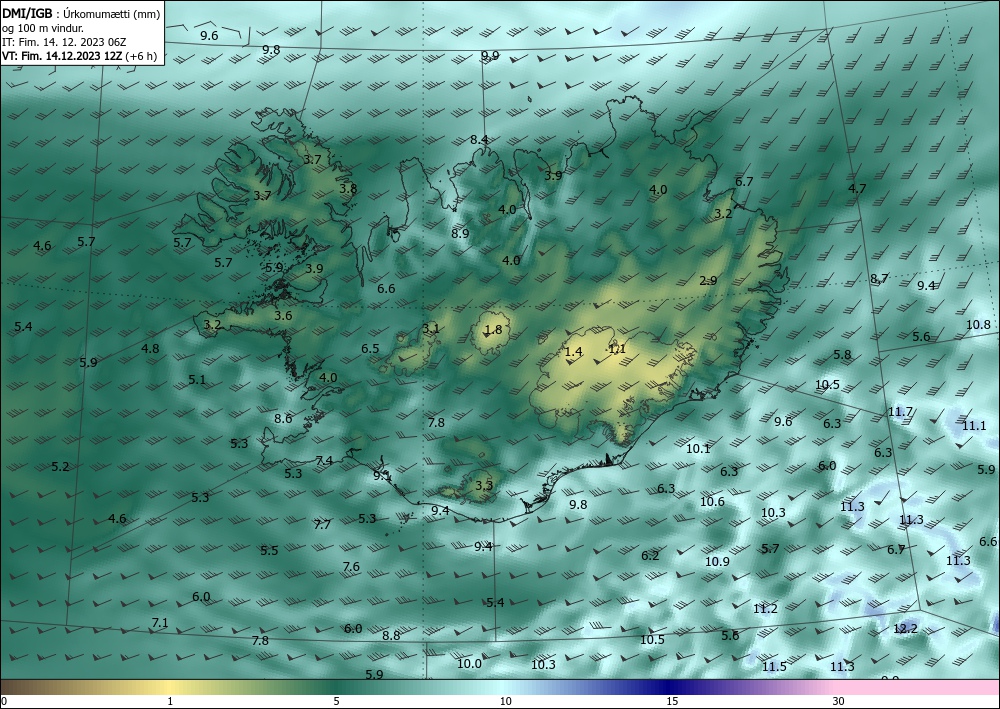1000x709 pixels.
Task: Click the map value 10.9
Action: tap(717, 562)
